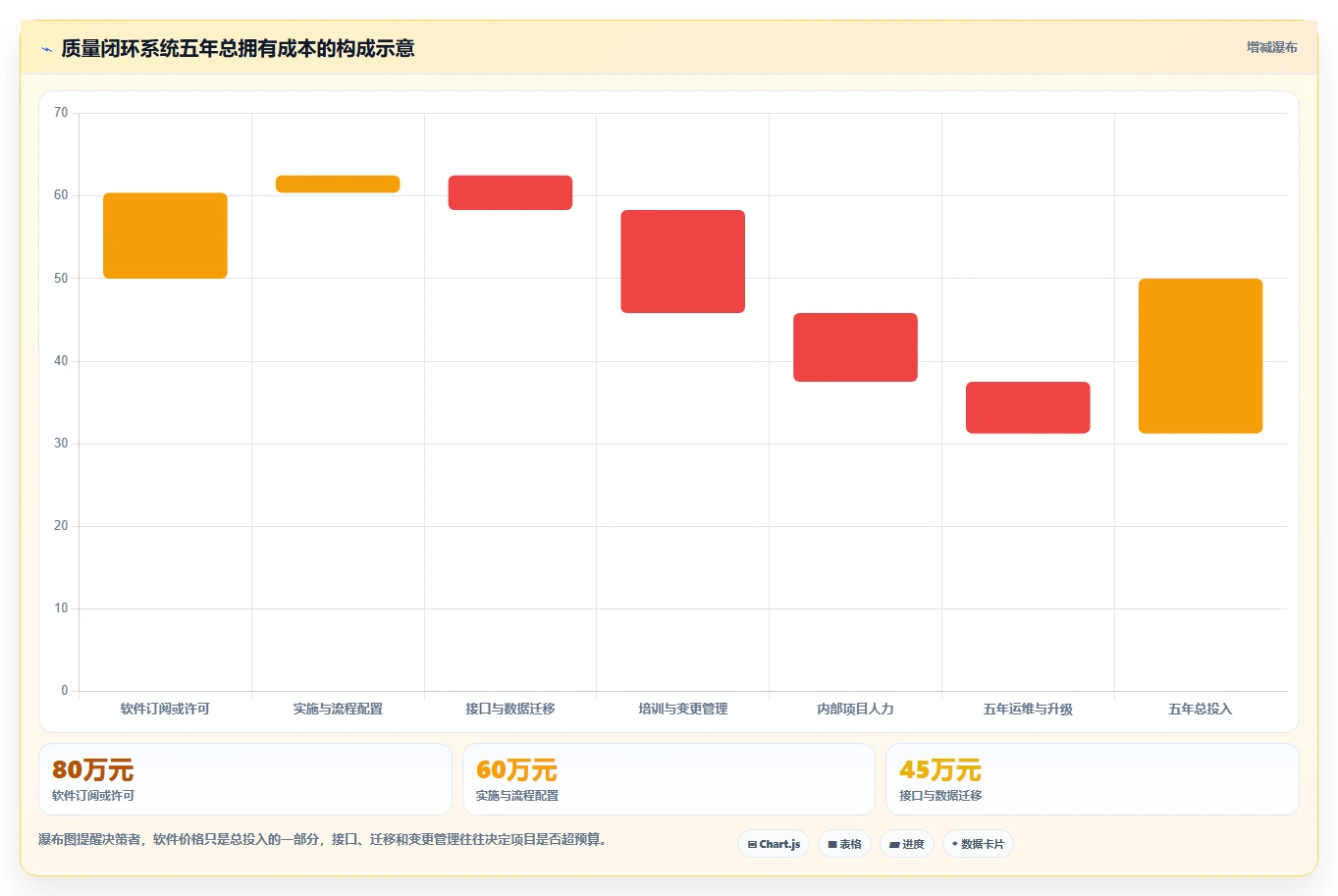Click y-axis value 10

click(x=61, y=608)
